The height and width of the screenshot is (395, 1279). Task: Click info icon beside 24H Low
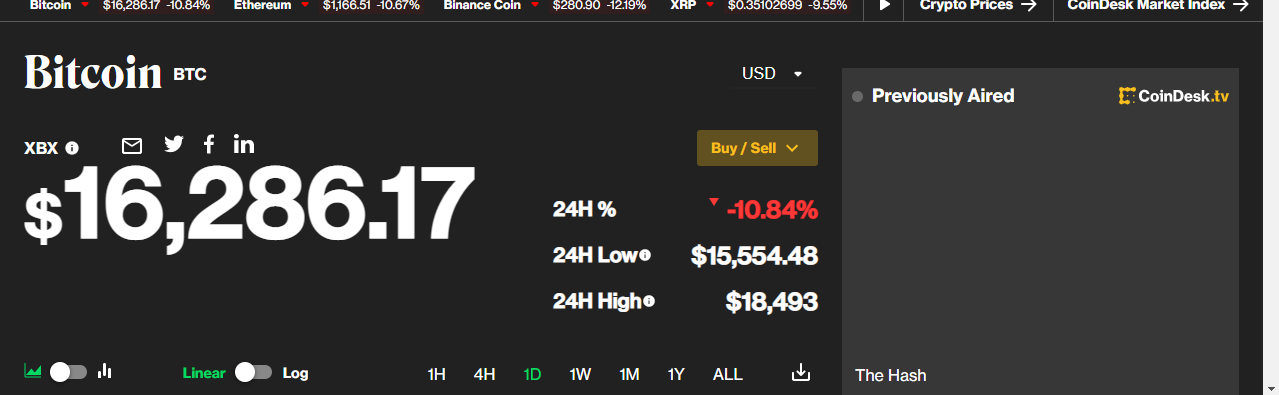click(x=645, y=256)
